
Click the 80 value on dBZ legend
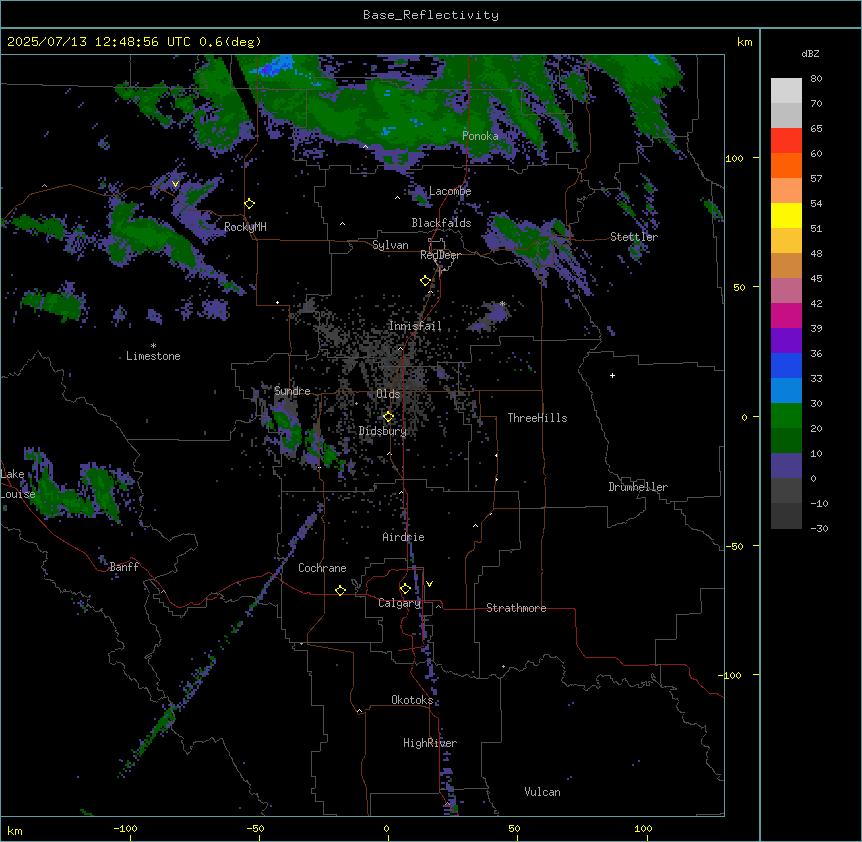(816, 79)
